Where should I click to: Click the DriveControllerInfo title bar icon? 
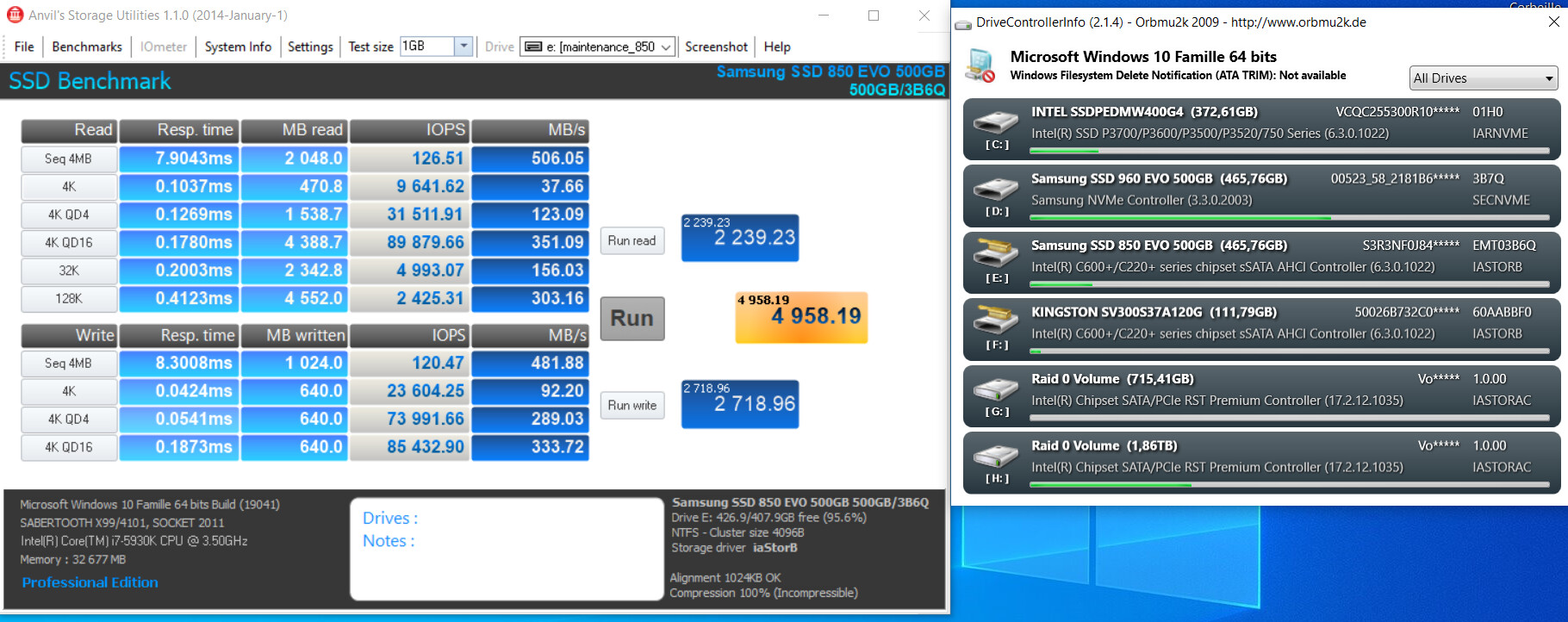963,23
